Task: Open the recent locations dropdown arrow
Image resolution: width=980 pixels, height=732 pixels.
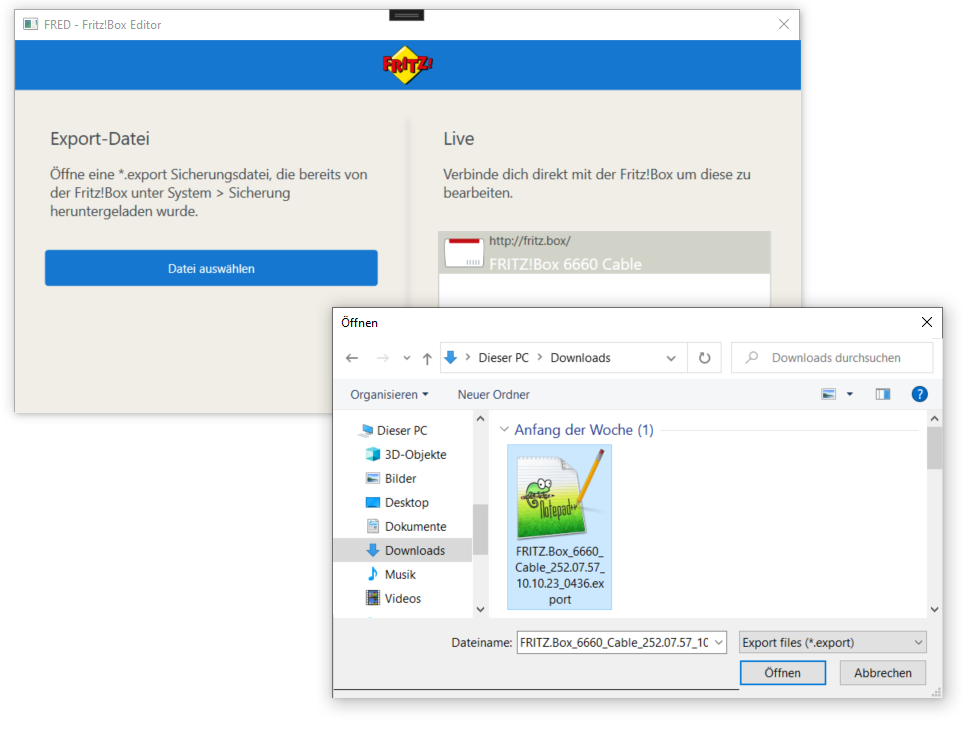Action: pos(407,358)
